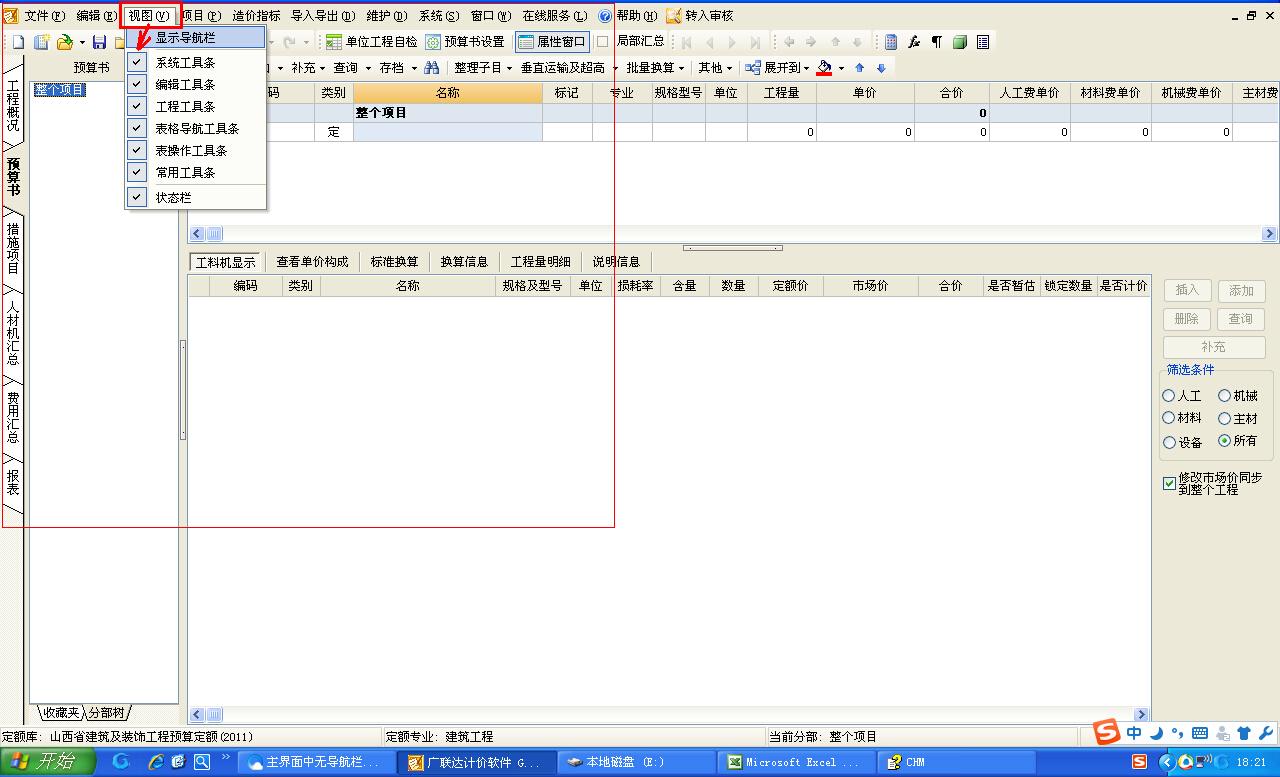
Task: Open the 费用汇总 side tab
Action: point(13,418)
